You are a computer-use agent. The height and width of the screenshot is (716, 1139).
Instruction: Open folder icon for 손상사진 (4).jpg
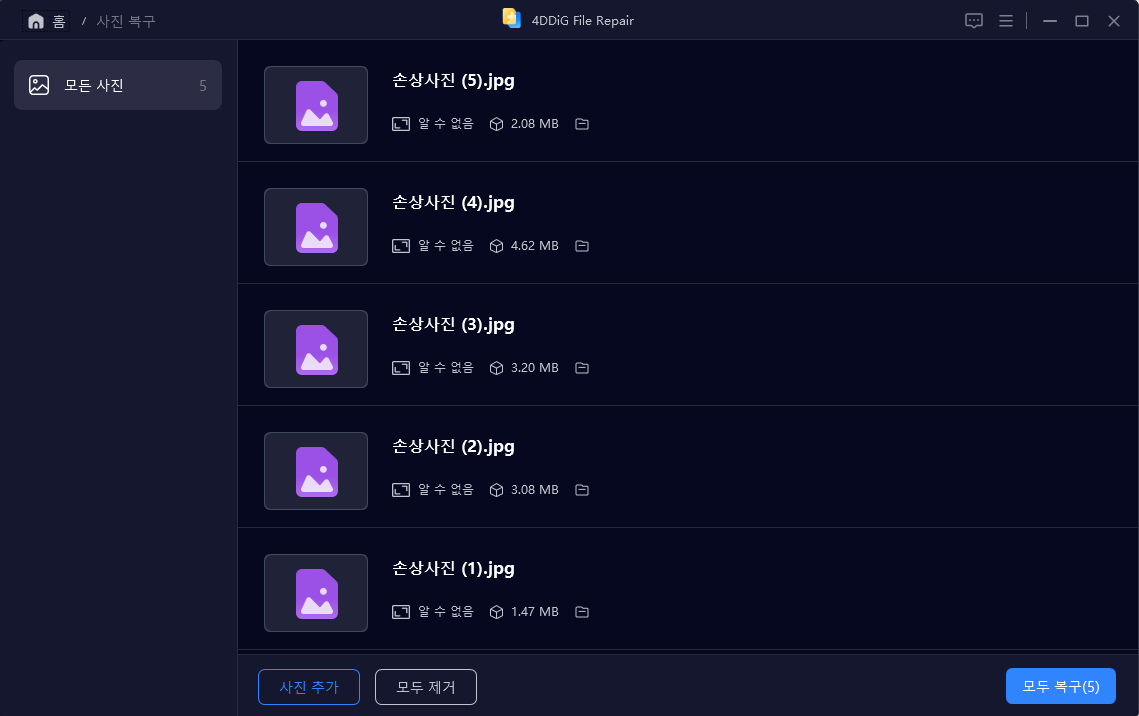(582, 246)
